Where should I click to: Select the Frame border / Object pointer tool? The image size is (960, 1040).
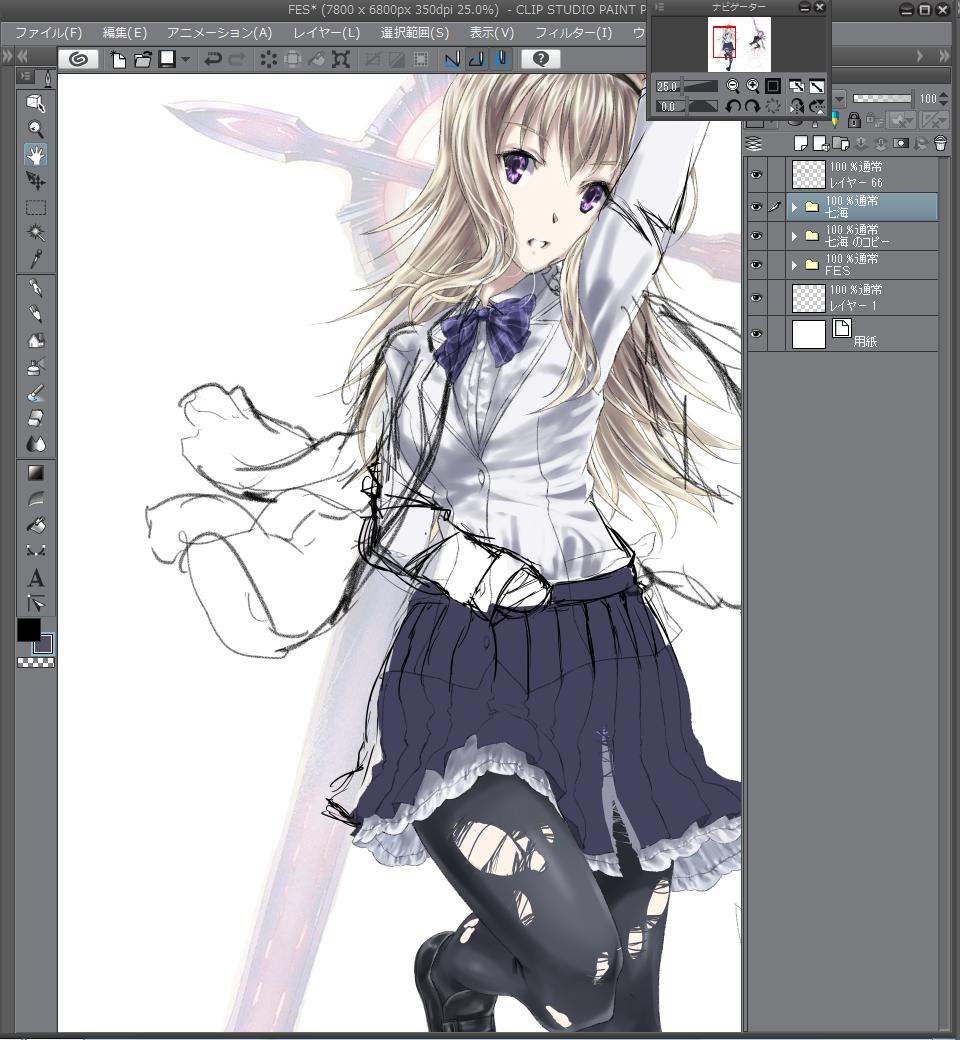click(36, 604)
